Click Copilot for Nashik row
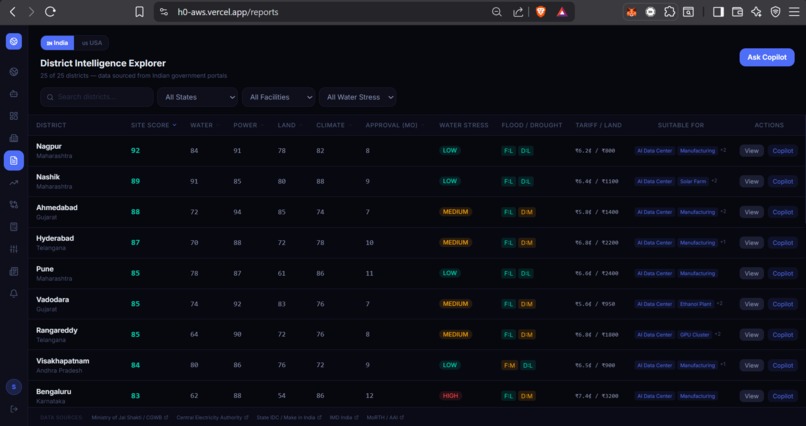 point(783,181)
